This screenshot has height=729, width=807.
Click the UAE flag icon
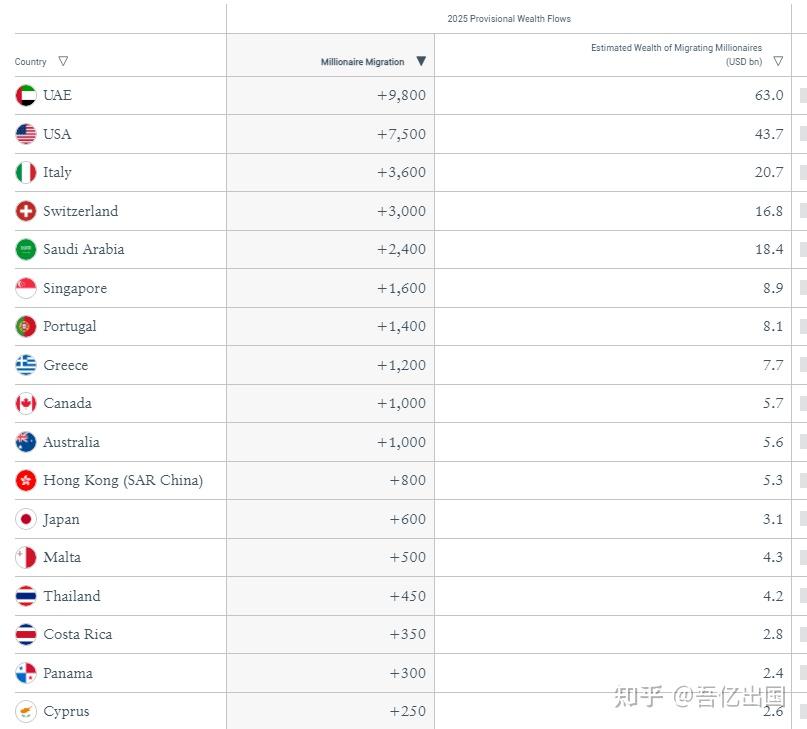tap(26, 95)
